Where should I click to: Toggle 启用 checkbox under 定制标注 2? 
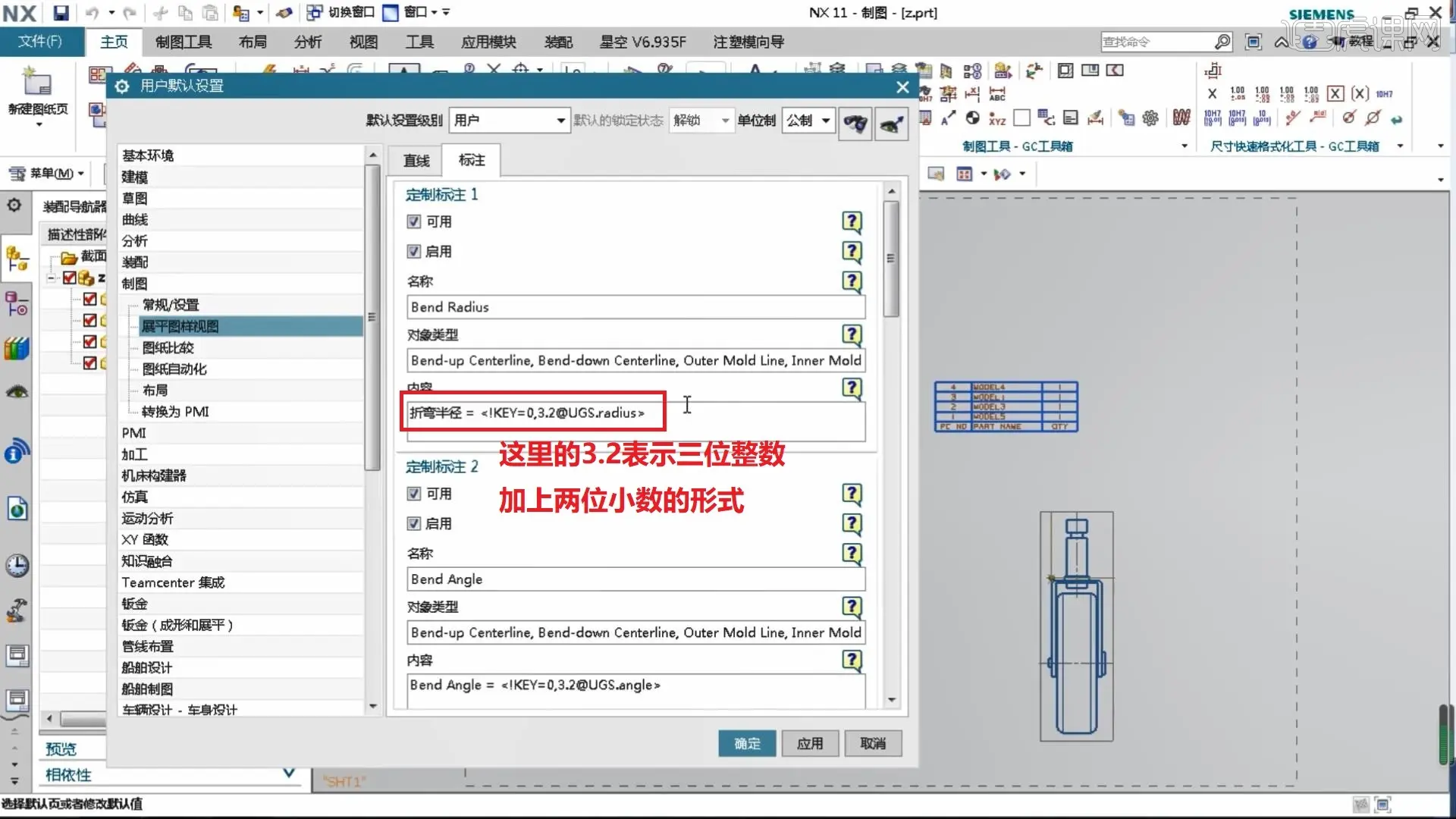click(x=413, y=523)
